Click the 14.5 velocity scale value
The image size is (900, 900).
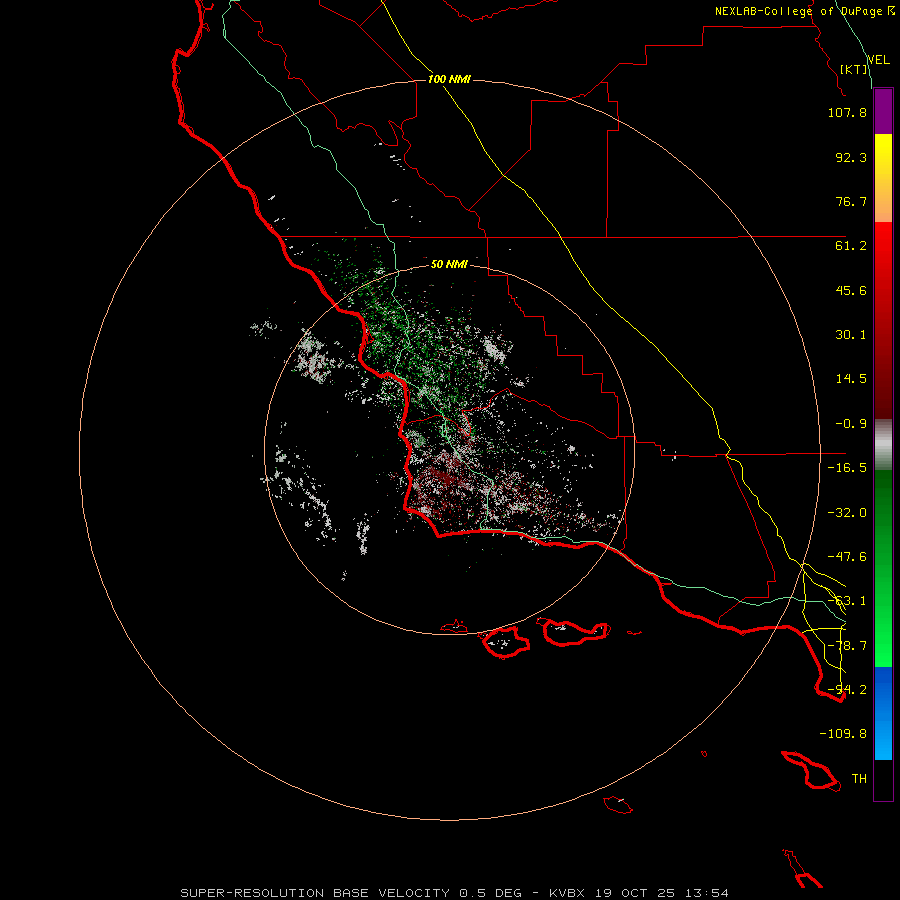[x=851, y=379]
